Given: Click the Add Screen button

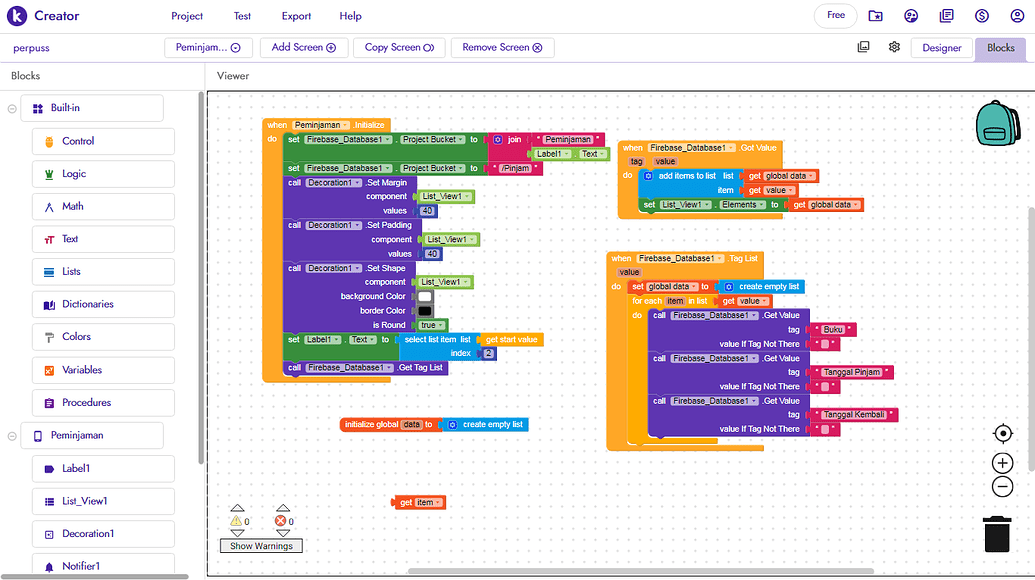Looking at the screenshot, I should (x=304, y=48).
